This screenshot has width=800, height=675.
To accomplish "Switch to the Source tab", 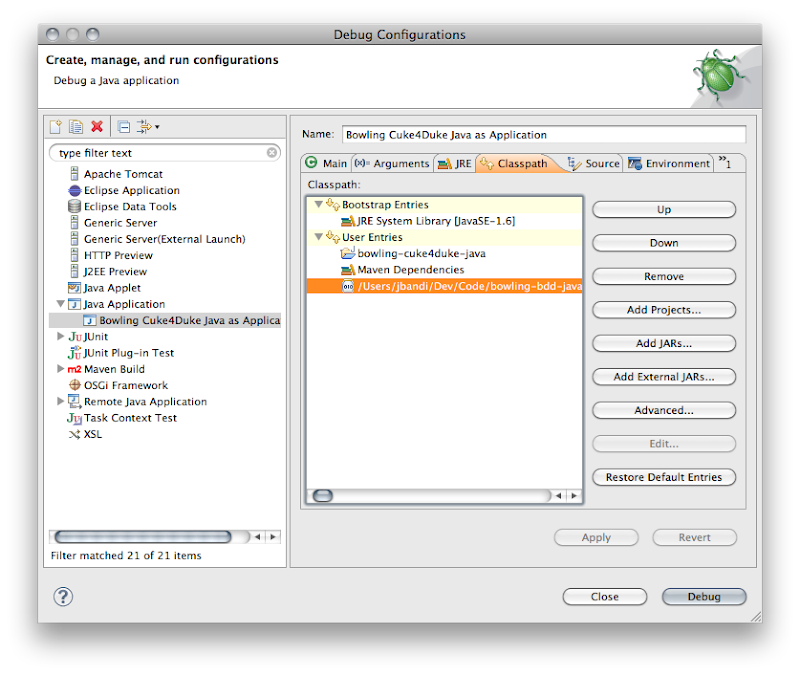I will coord(594,163).
